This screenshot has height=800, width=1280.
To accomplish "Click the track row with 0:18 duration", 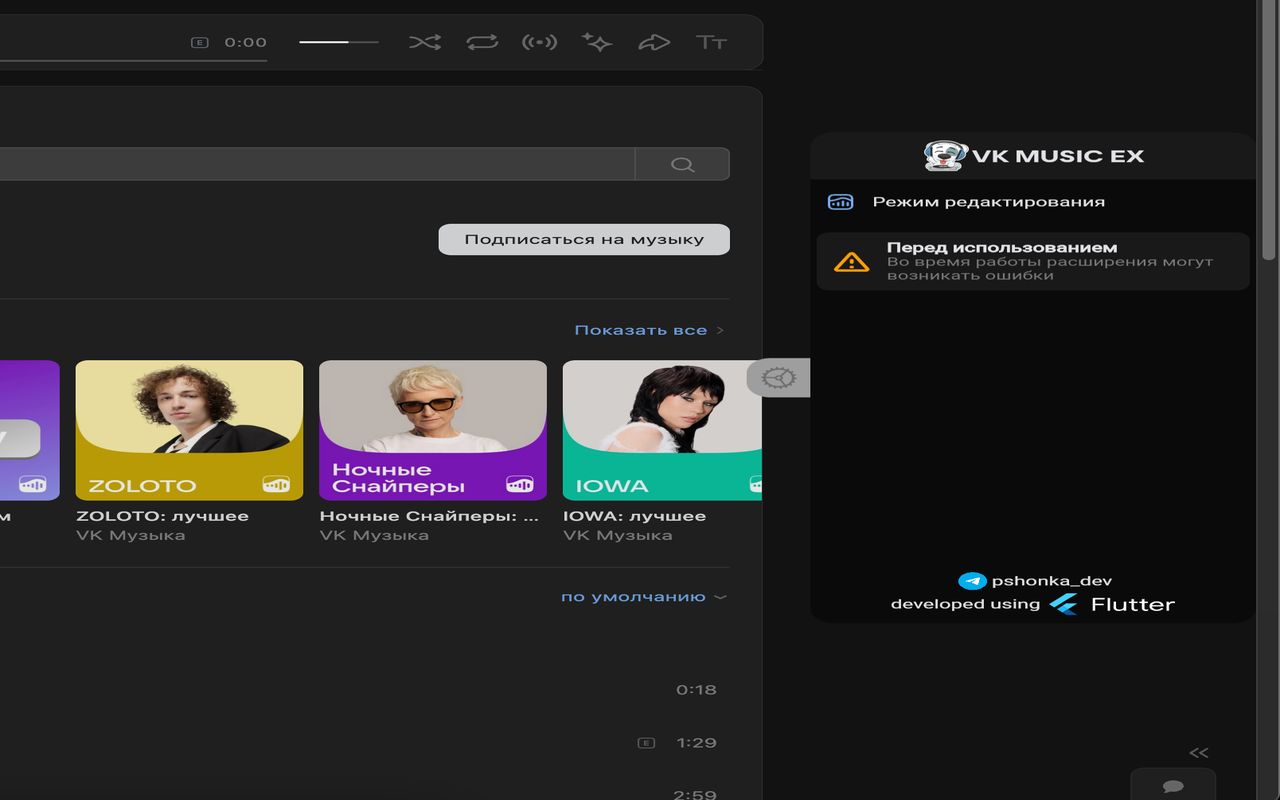I will [x=364, y=690].
